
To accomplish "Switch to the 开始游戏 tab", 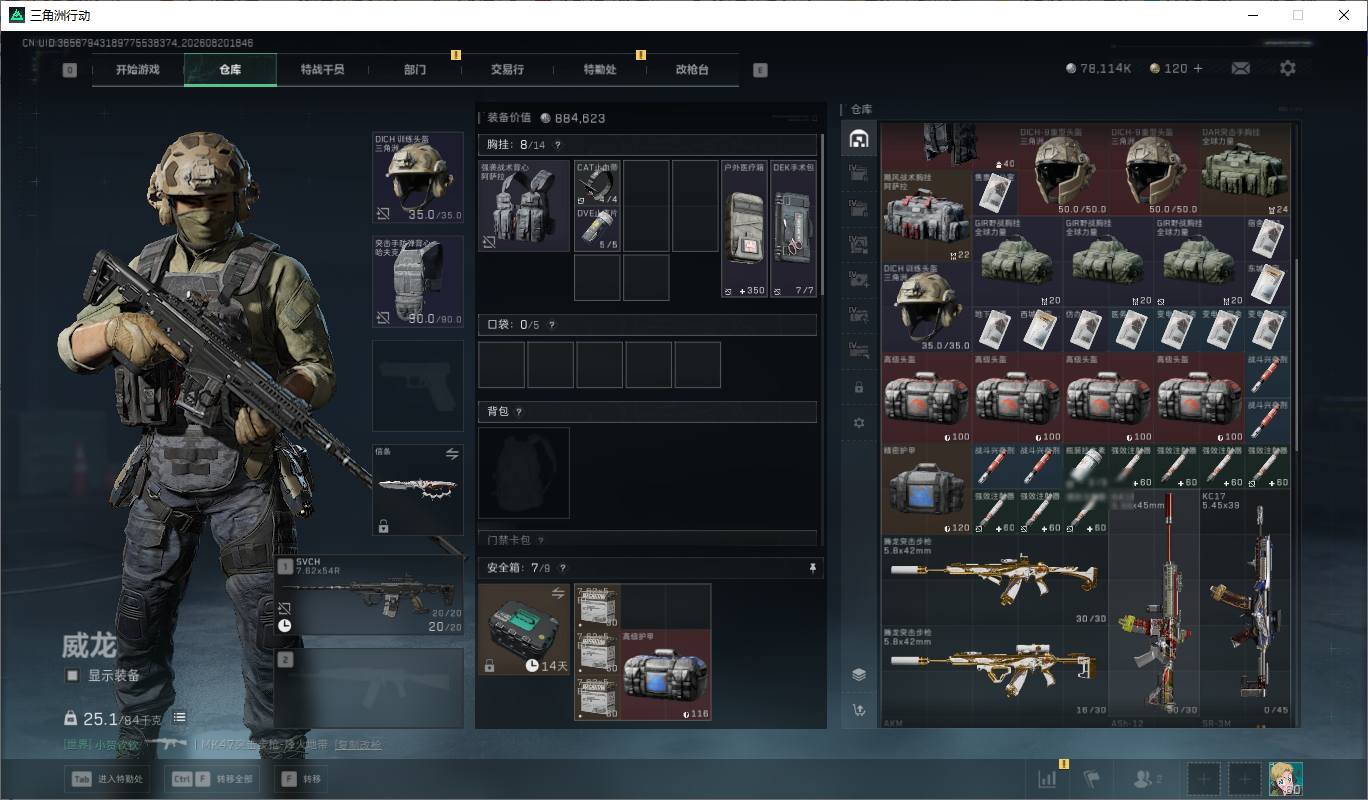I will click(x=137, y=70).
